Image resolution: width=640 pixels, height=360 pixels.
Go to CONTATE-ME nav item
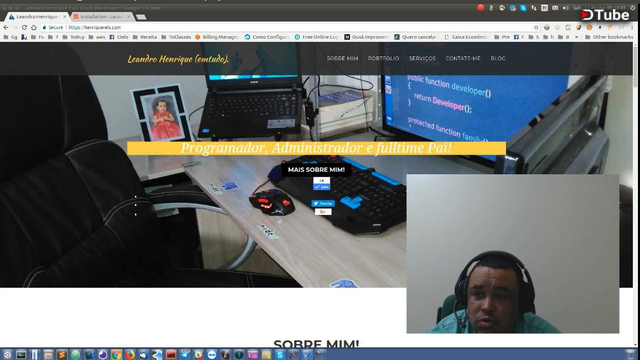tap(463, 58)
